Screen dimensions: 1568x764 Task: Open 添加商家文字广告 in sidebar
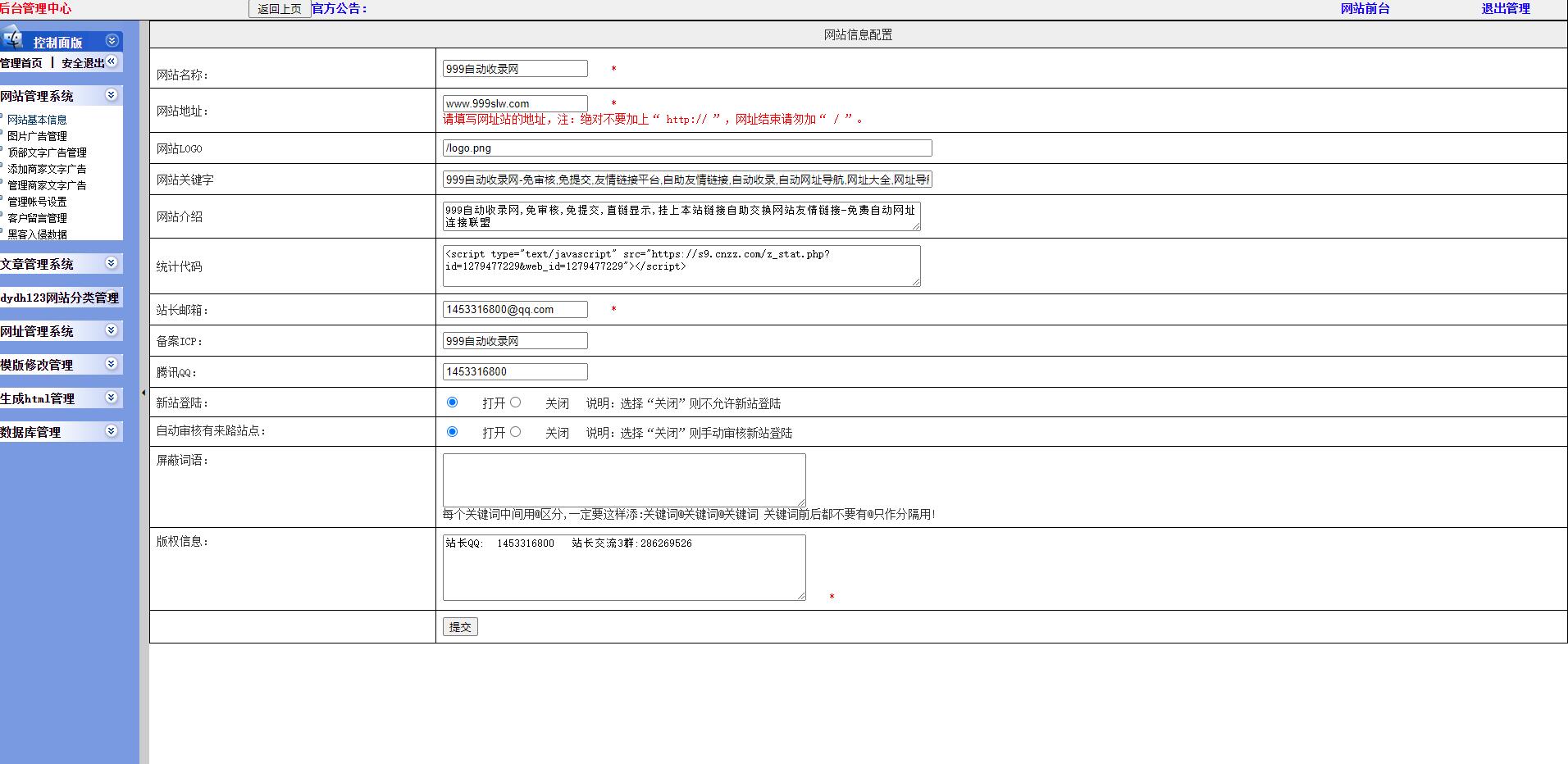pos(47,169)
